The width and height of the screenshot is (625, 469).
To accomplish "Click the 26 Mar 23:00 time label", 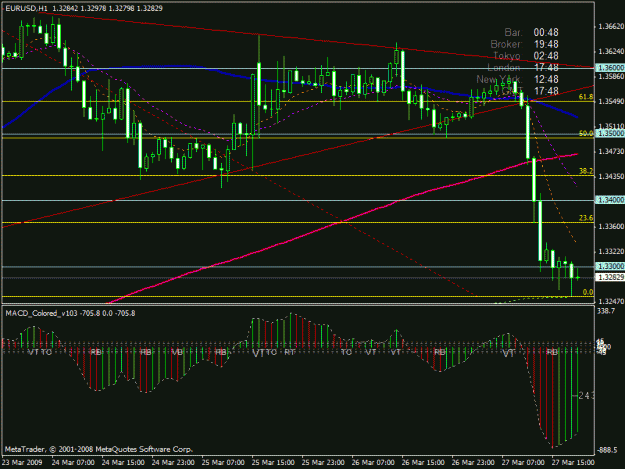I will pos(473,463).
